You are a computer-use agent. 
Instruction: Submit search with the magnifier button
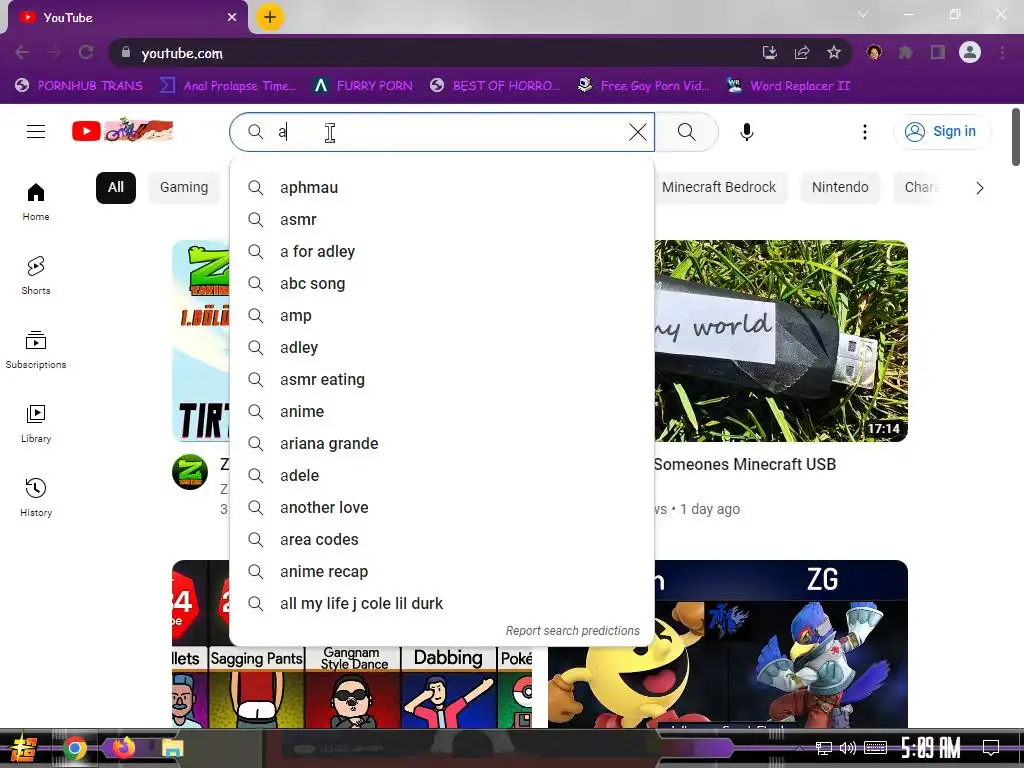click(x=686, y=132)
